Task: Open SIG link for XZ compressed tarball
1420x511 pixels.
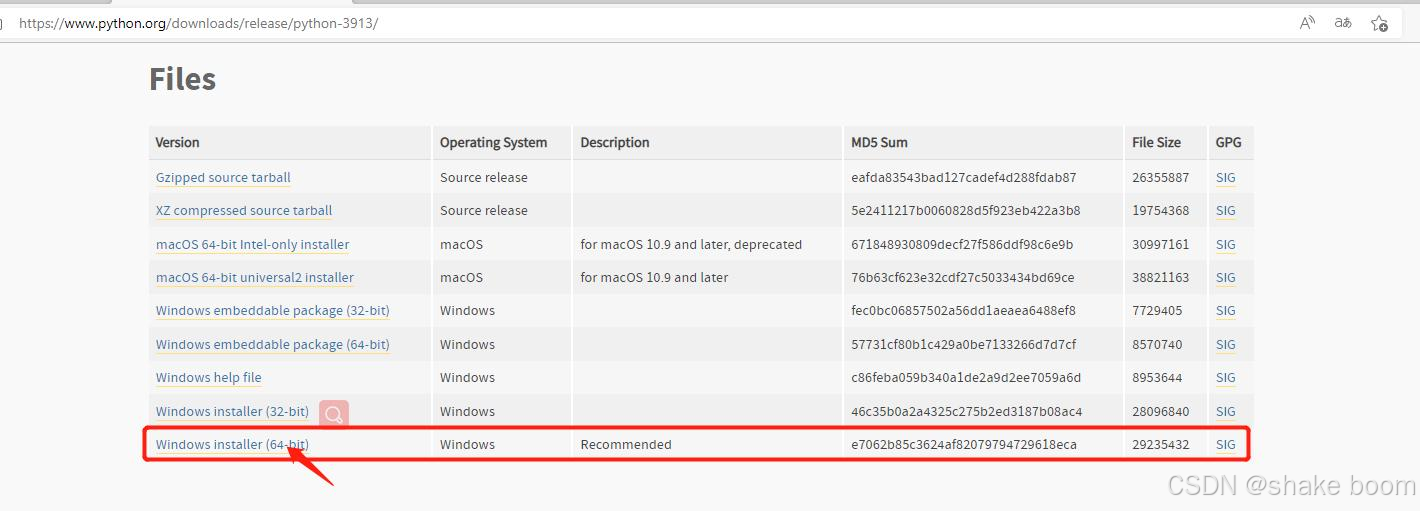Action: (1226, 211)
